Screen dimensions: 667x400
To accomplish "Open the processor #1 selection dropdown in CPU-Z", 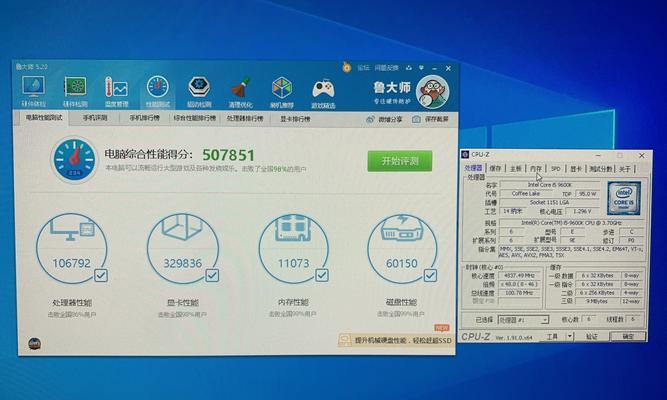I will coord(523,320).
